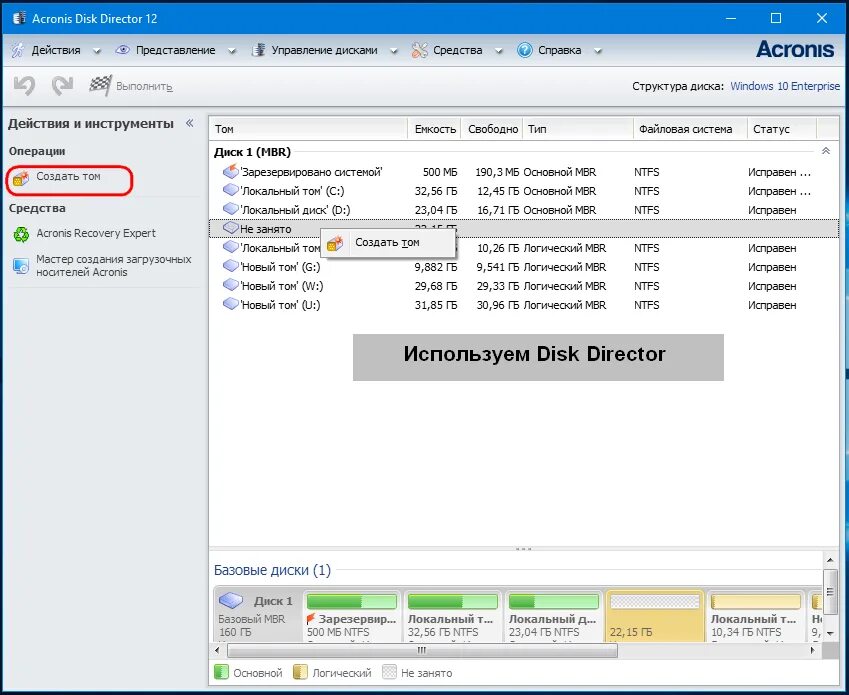Click the Средства tools icon
849x695 pixels.
click(x=419, y=50)
